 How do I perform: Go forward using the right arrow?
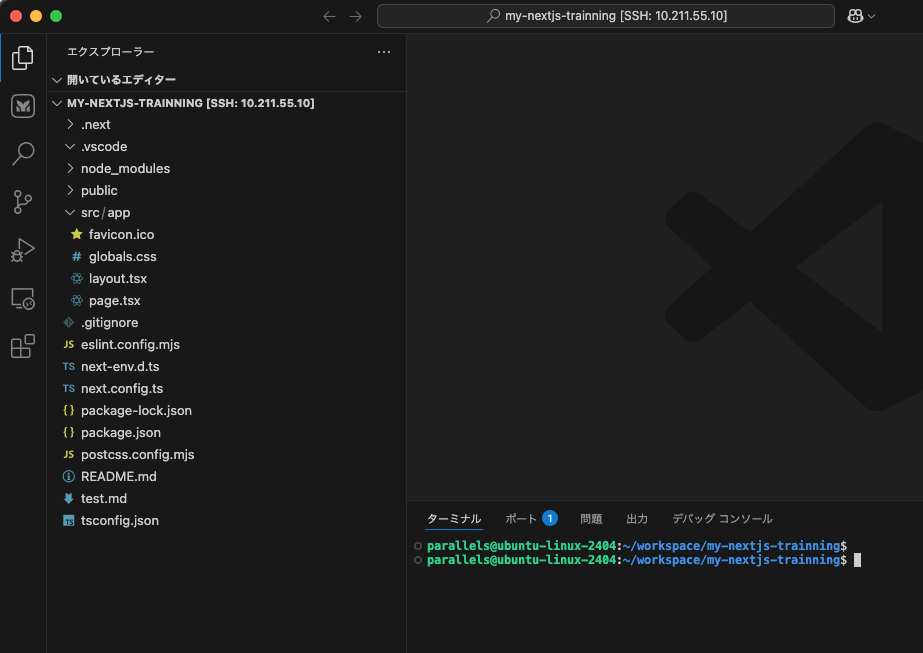(x=356, y=16)
